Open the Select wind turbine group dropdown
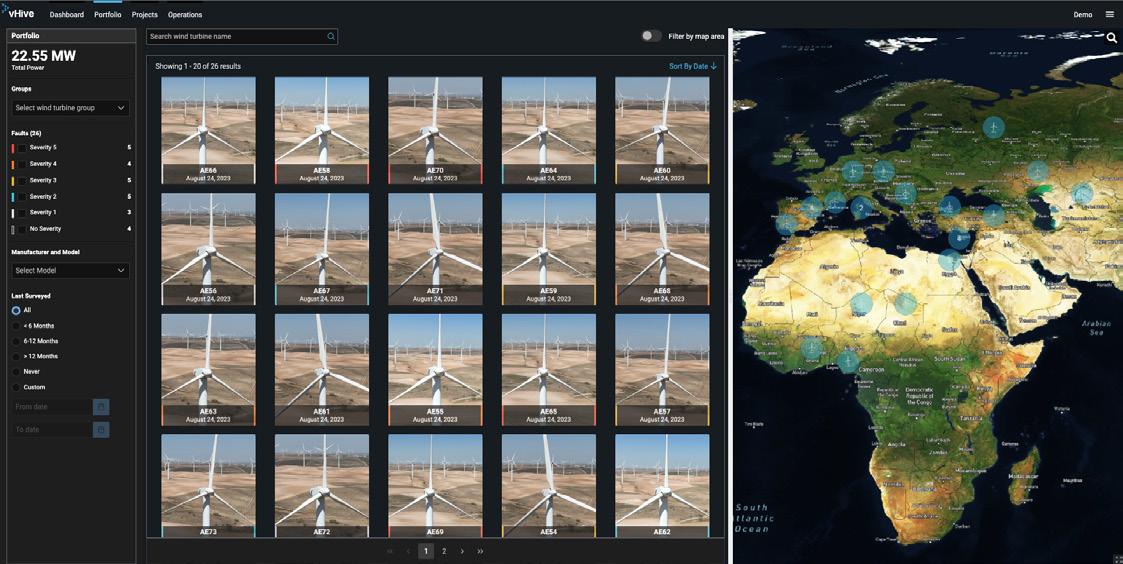Image resolution: width=1123 pixels, height=564 pixels. point(70,108)
